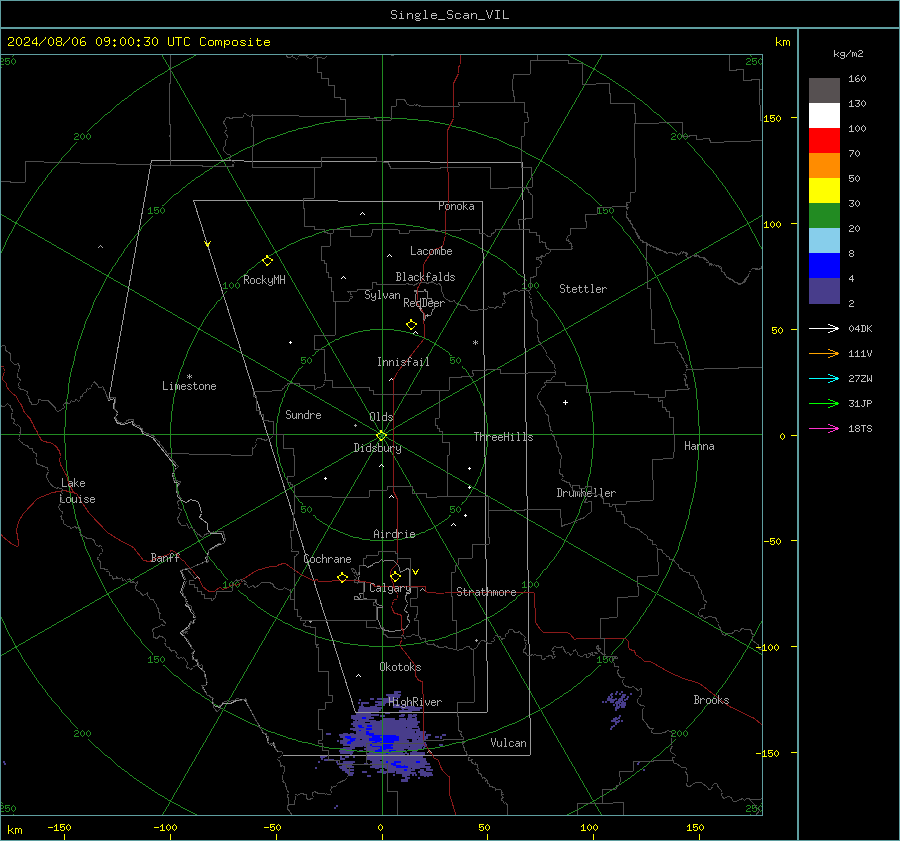Click the white 04DK arrow in legend

click(x=824, y=328)
